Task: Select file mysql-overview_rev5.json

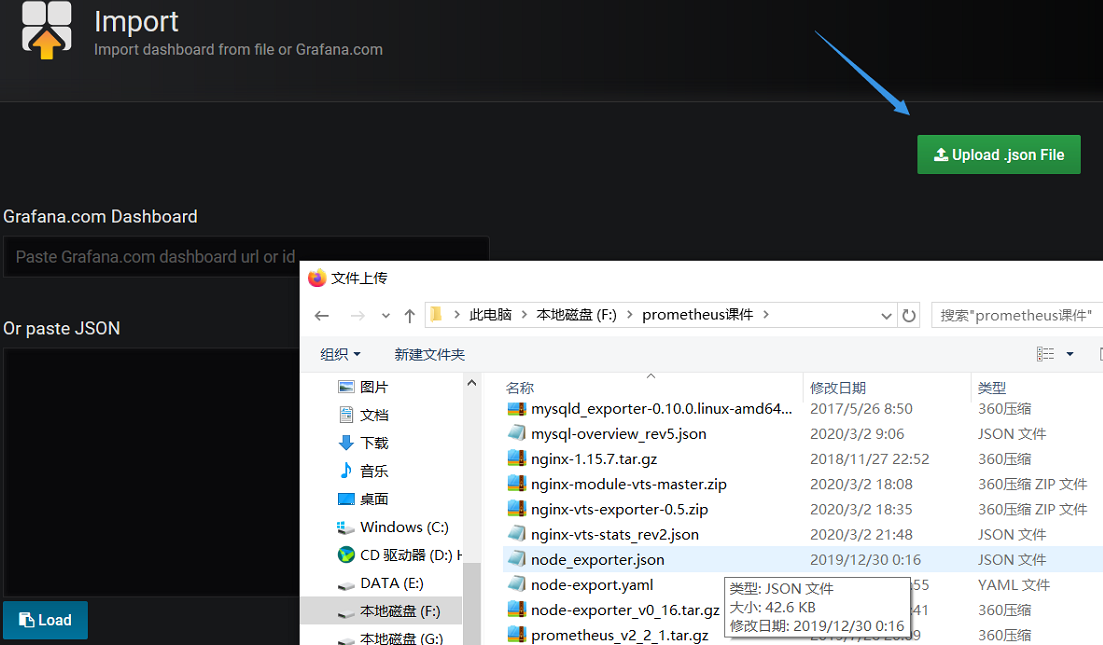Action: click(x=618, y=434)
